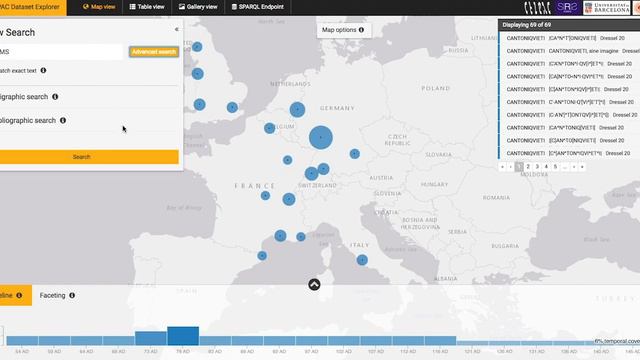The image size is (640, 360).
Task: Click the CEIPAC logo in header
Action: [537, 8]
